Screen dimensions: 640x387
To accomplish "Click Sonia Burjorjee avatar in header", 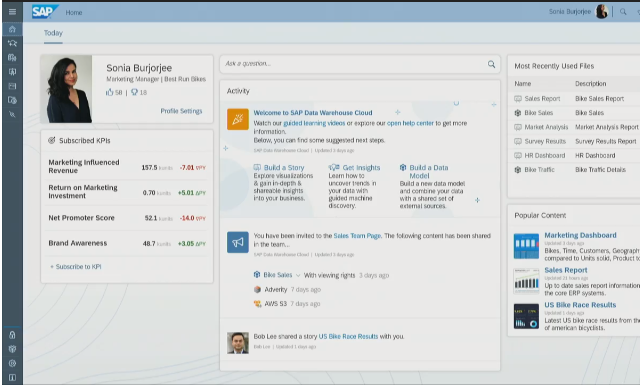I will pyautogui.click(x=602, y=11).
